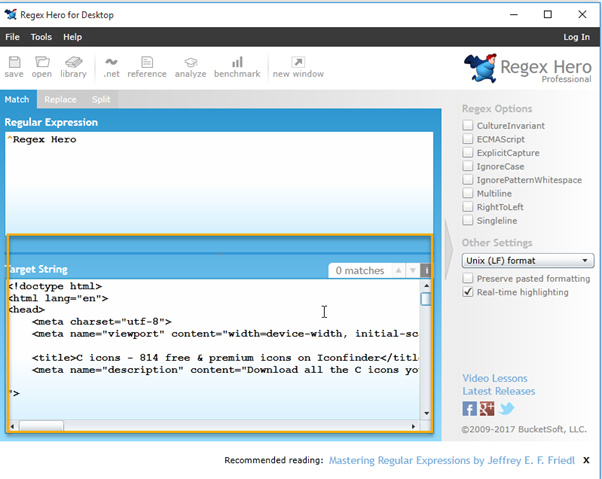The image size is (602, 479).
Task: Open the Tools menu
Action: (41, 37)
